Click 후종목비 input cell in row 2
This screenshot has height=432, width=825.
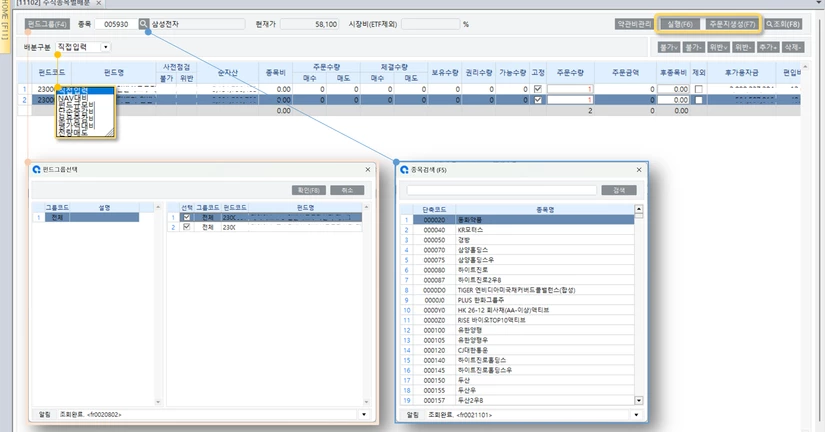673,100
